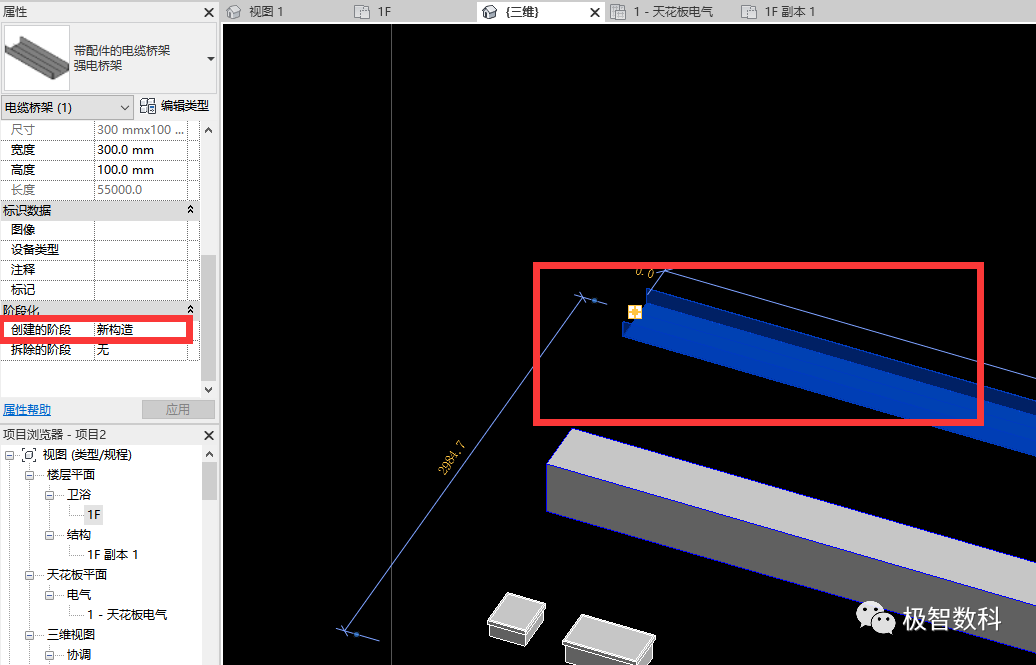
Task: Close the 属性 properties panel
Action: (x=209, y=12)
